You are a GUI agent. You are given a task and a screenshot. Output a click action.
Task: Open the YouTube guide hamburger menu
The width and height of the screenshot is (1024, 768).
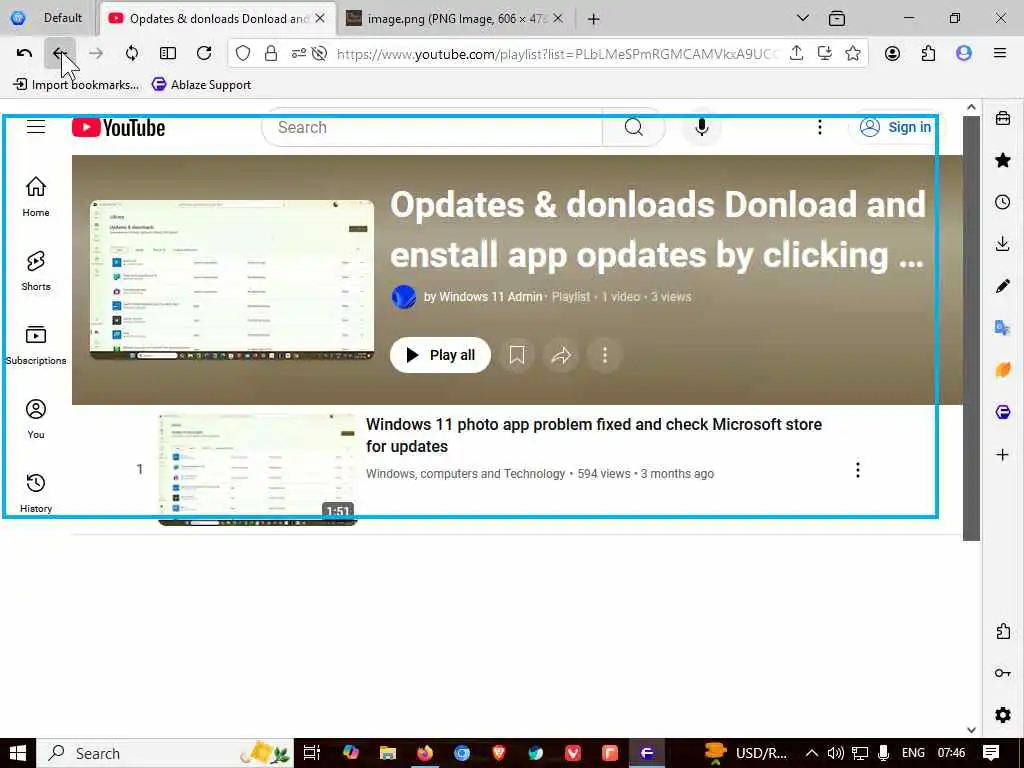(36, 127)
